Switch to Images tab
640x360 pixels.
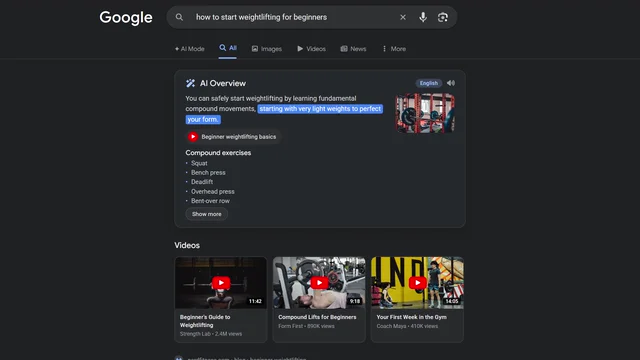pyautogui.click(x=267, y=49)
